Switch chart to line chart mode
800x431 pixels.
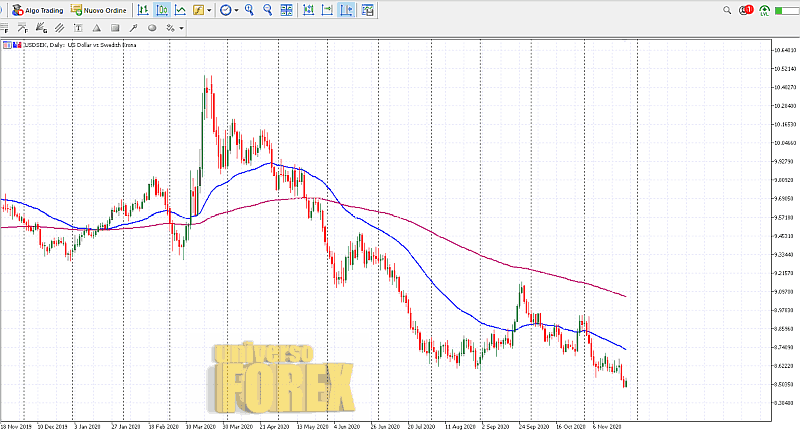(180, 10)
